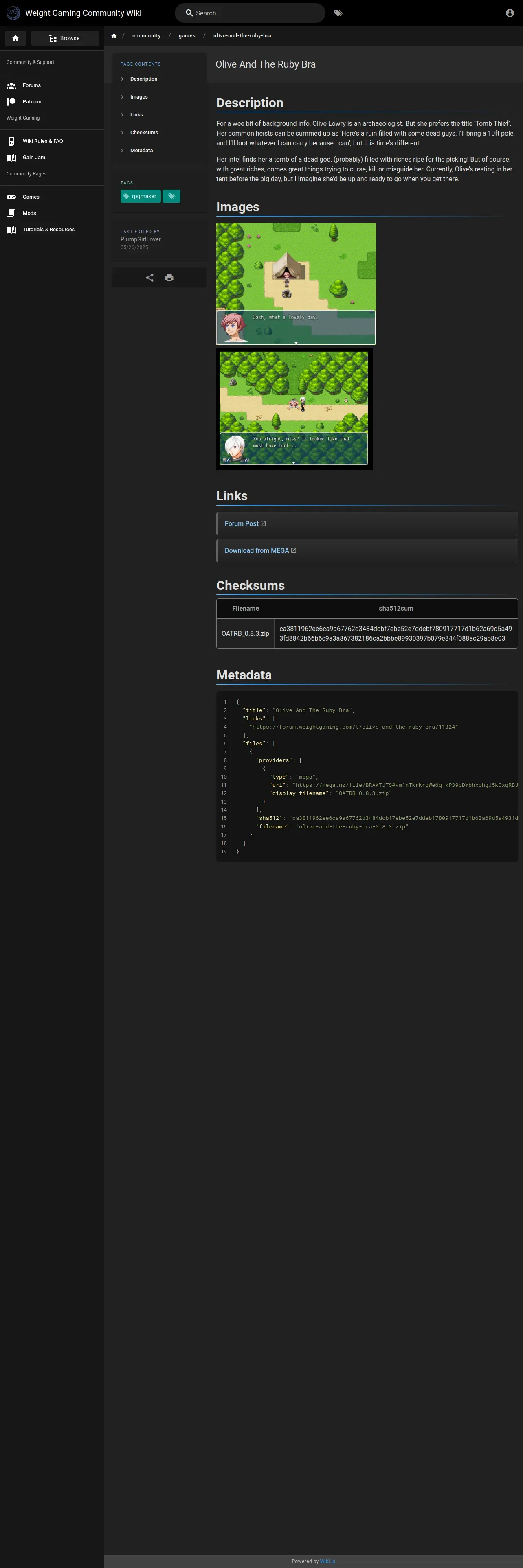
Task: Open the Forum Post link
Action: point(242,523)
